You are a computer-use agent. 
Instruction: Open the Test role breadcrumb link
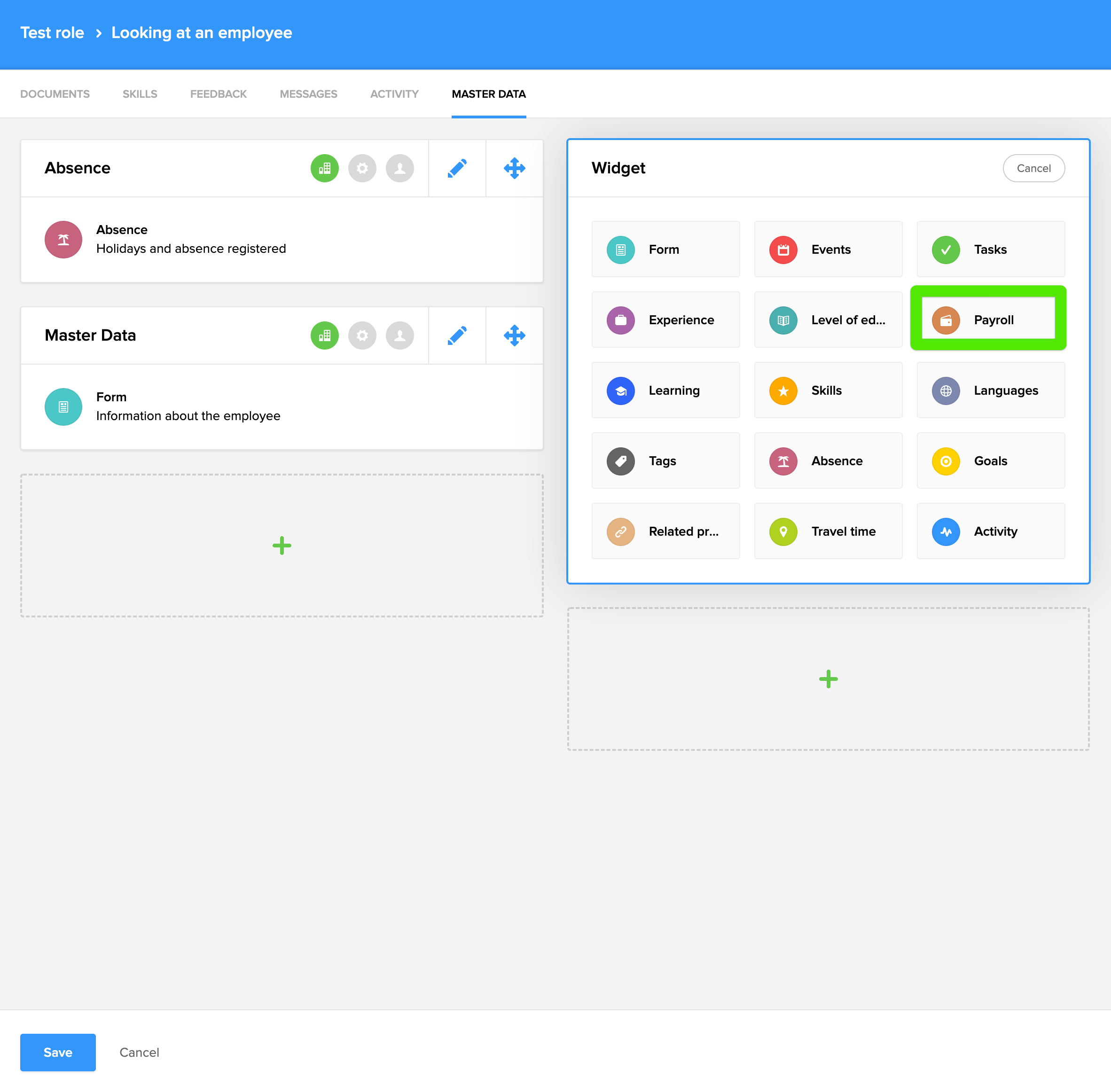pyautogui.click(x=52, y=33)
